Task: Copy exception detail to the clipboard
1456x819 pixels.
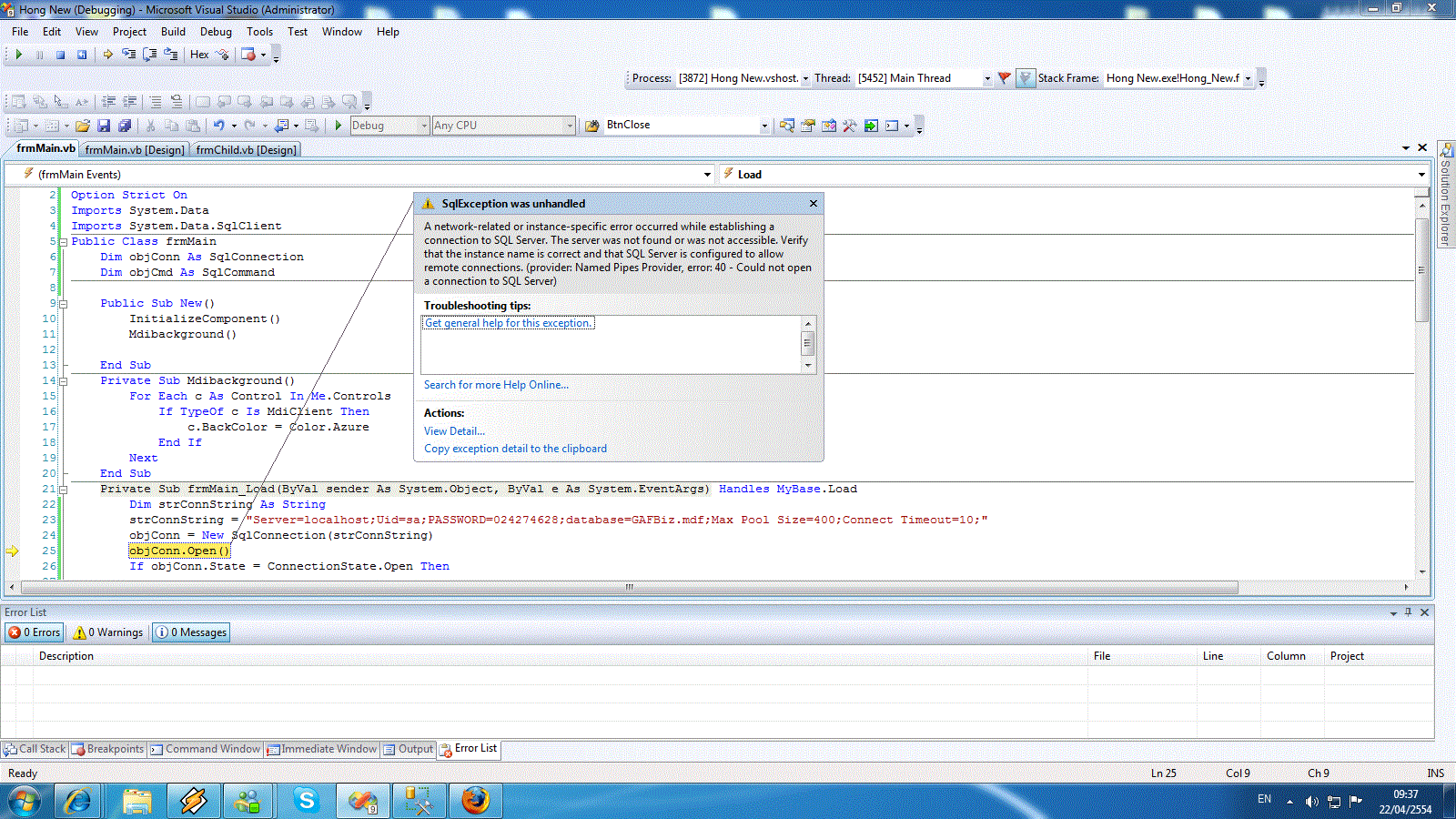Action: click(x=515, y=449)
